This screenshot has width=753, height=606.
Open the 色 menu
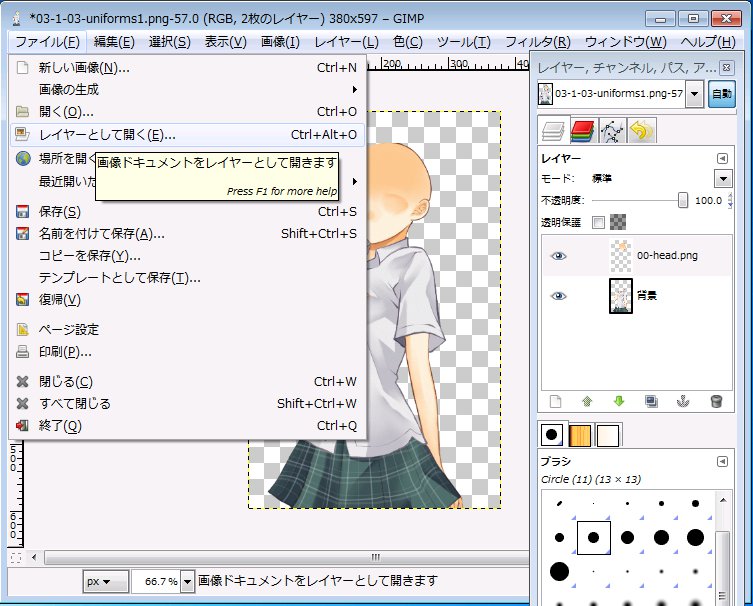407,42
